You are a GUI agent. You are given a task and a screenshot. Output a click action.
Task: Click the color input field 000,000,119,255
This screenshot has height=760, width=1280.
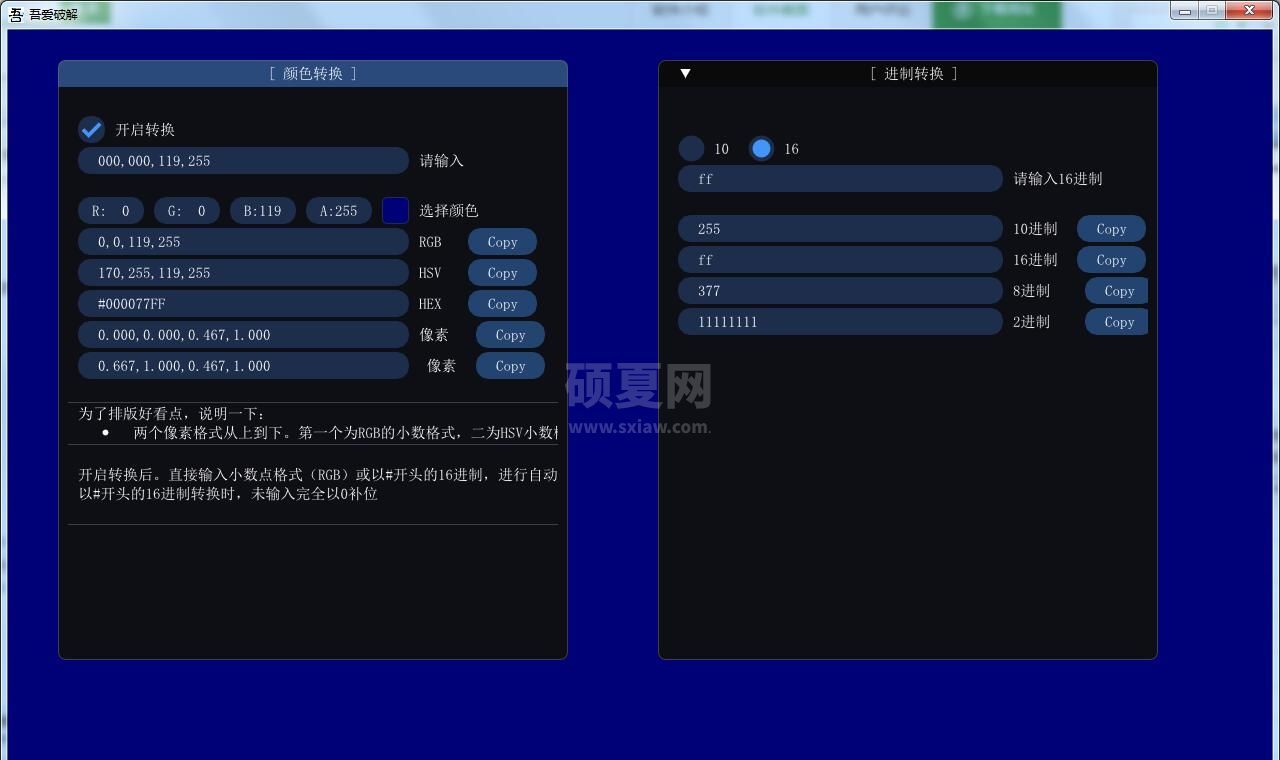pos(243,161)
